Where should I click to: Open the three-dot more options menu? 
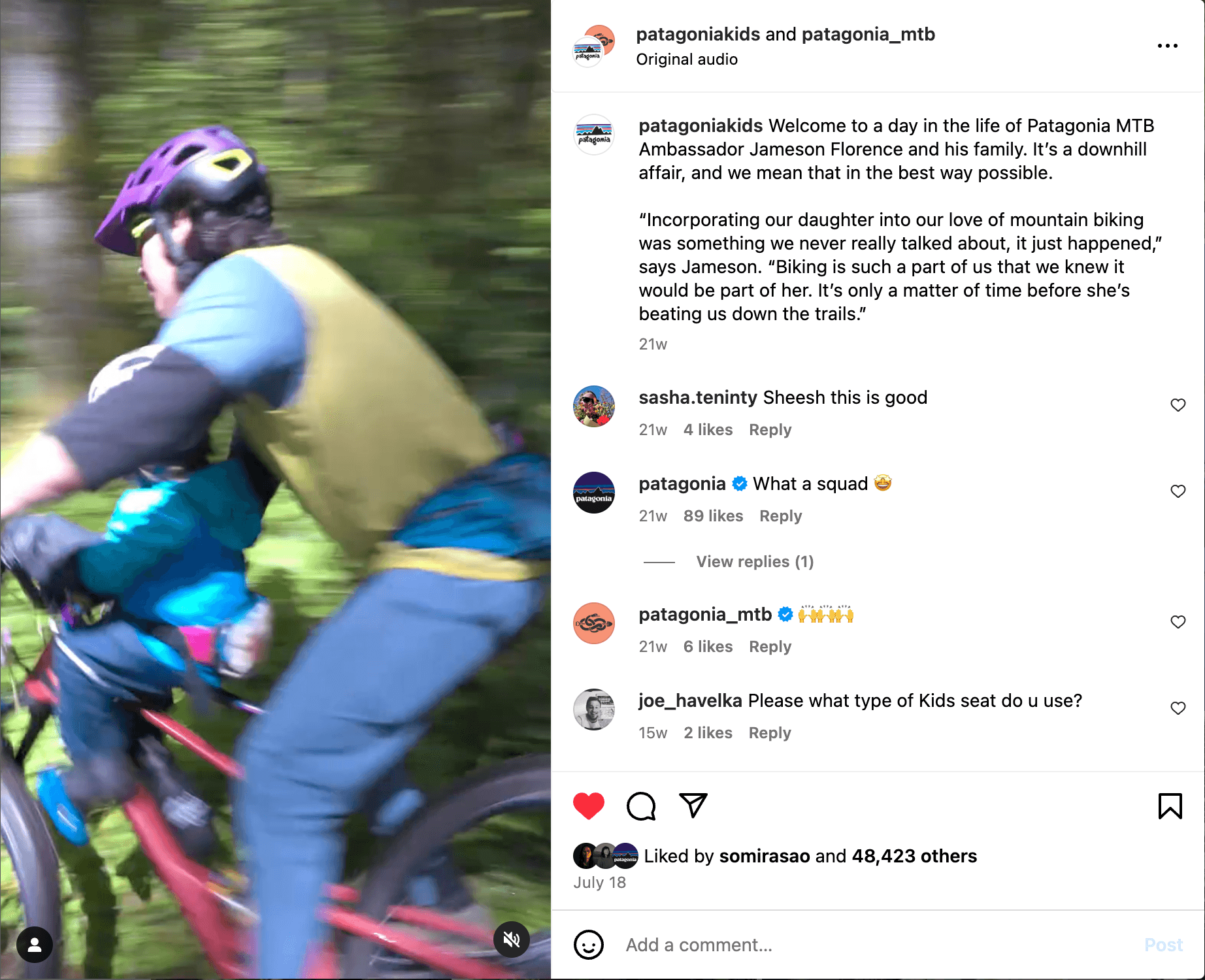(1167, 46)
